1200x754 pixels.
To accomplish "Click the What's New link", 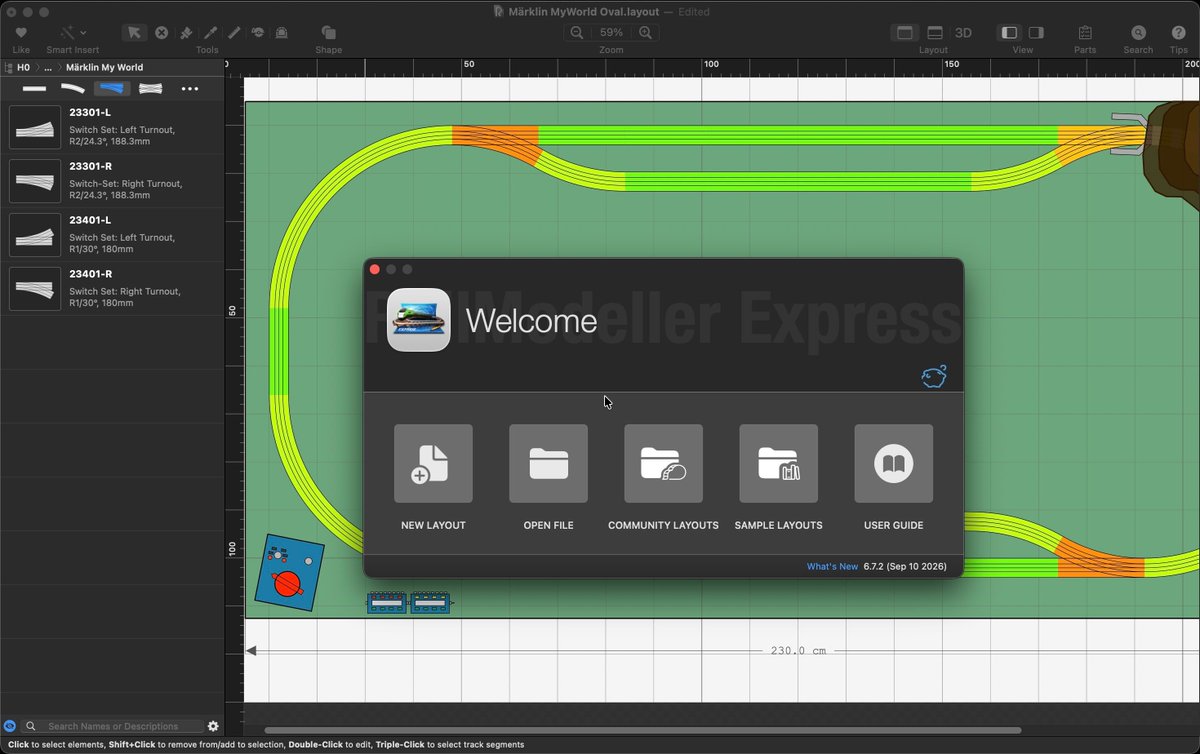I will coord(832,567).
